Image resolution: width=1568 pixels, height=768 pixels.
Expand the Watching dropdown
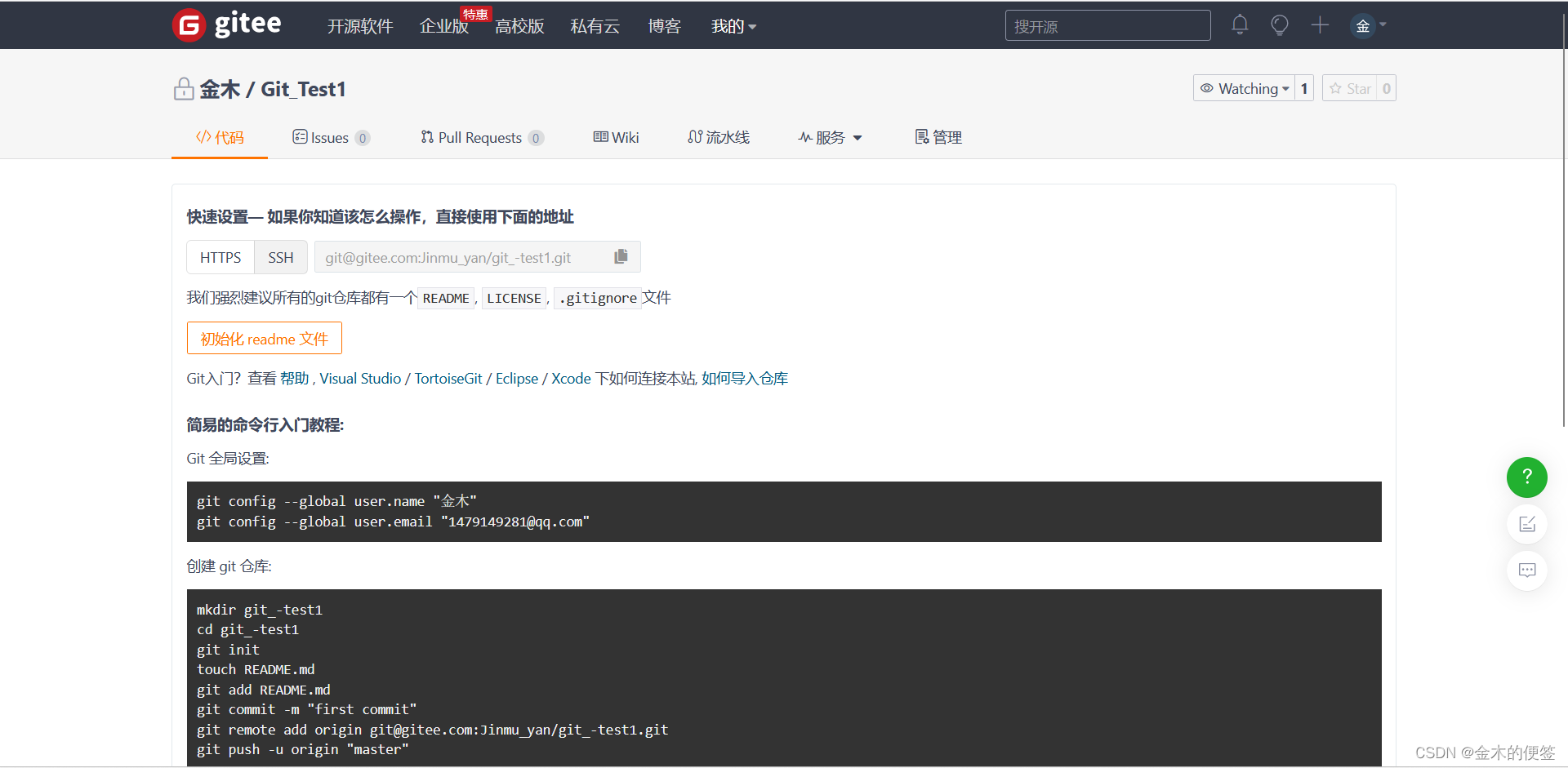coord(1244,88)
